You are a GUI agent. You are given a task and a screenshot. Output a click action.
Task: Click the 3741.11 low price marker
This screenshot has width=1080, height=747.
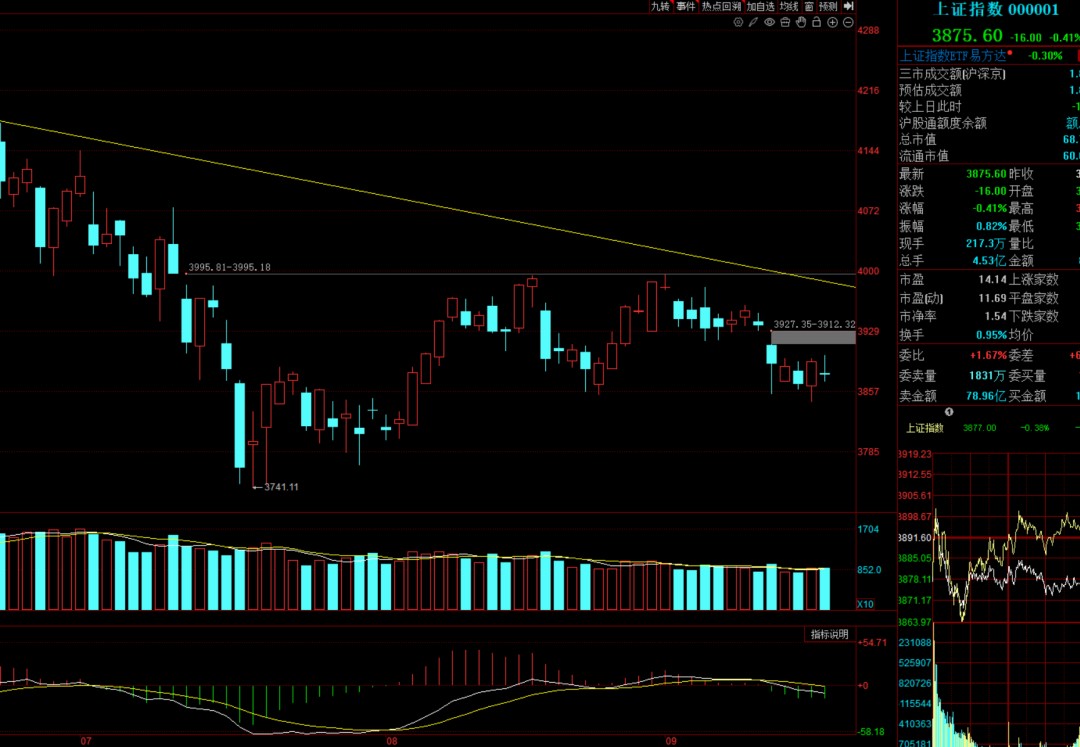pyautogui.click(x=281, y=487)
